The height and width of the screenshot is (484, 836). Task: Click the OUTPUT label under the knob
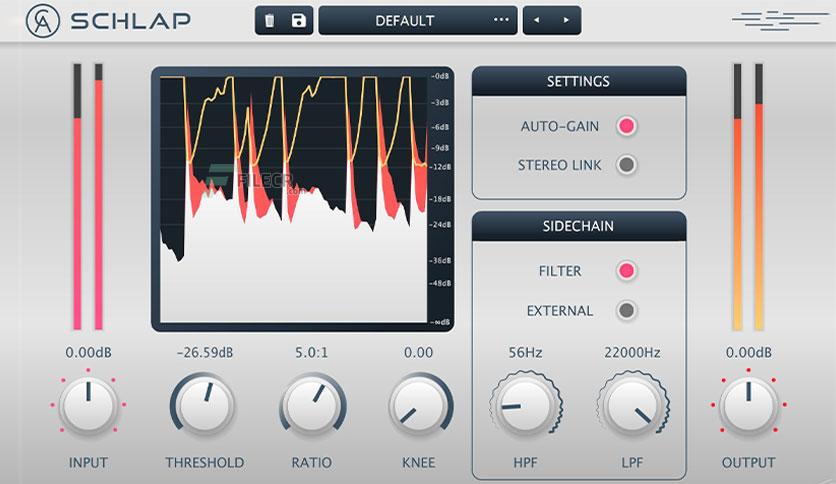[749, 462]
